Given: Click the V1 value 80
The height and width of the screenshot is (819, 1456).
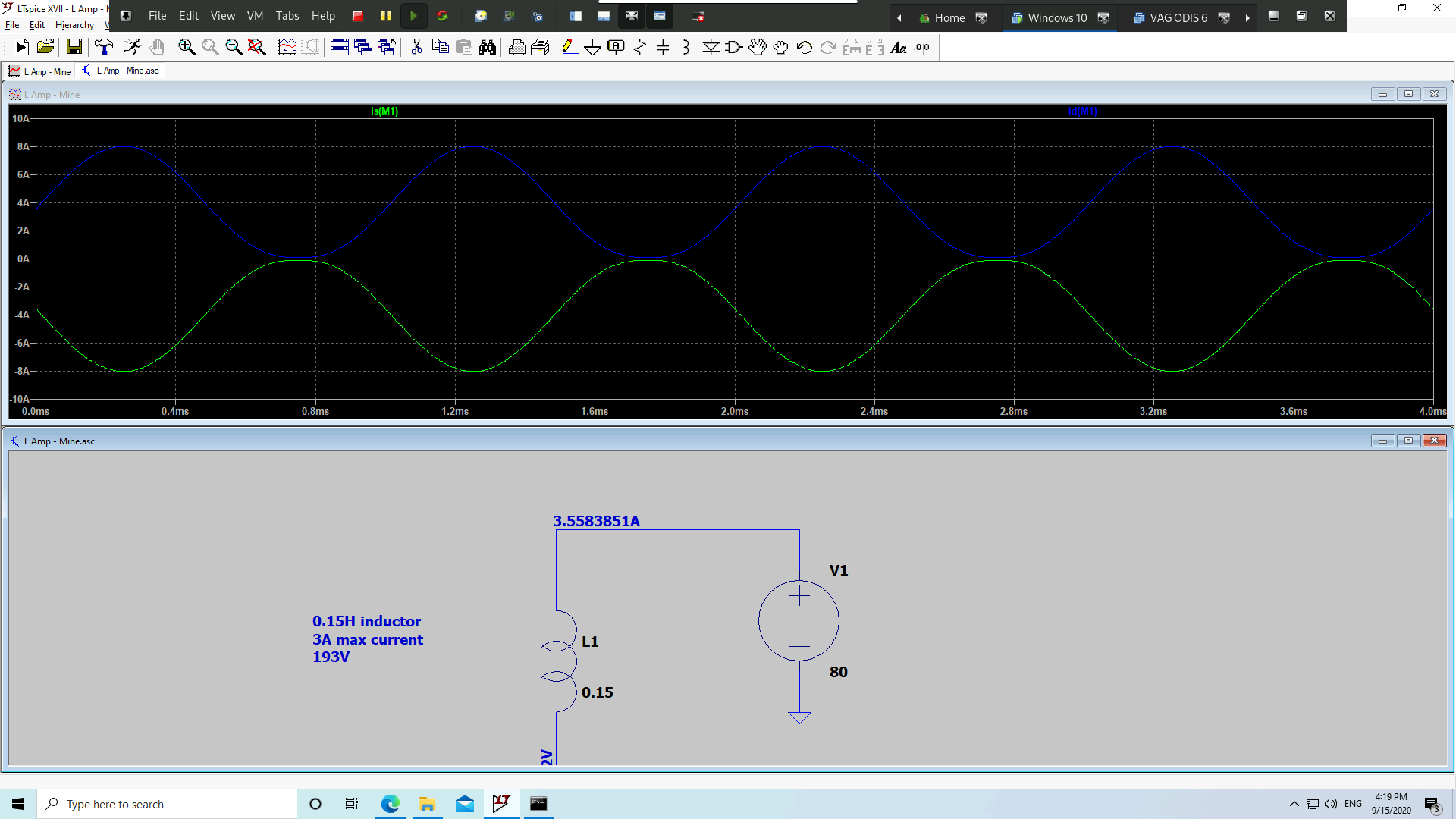Looking at the screenshot, I should [838, 672].
